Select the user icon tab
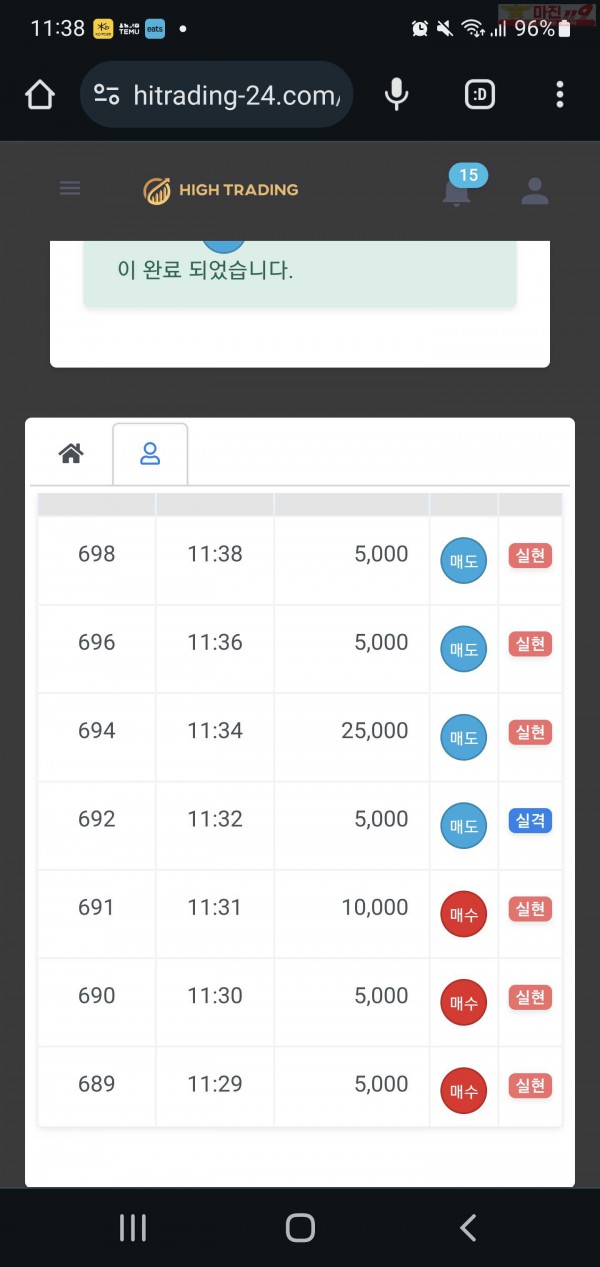This screenshot has width=600, height=1267. pos(150,454)
